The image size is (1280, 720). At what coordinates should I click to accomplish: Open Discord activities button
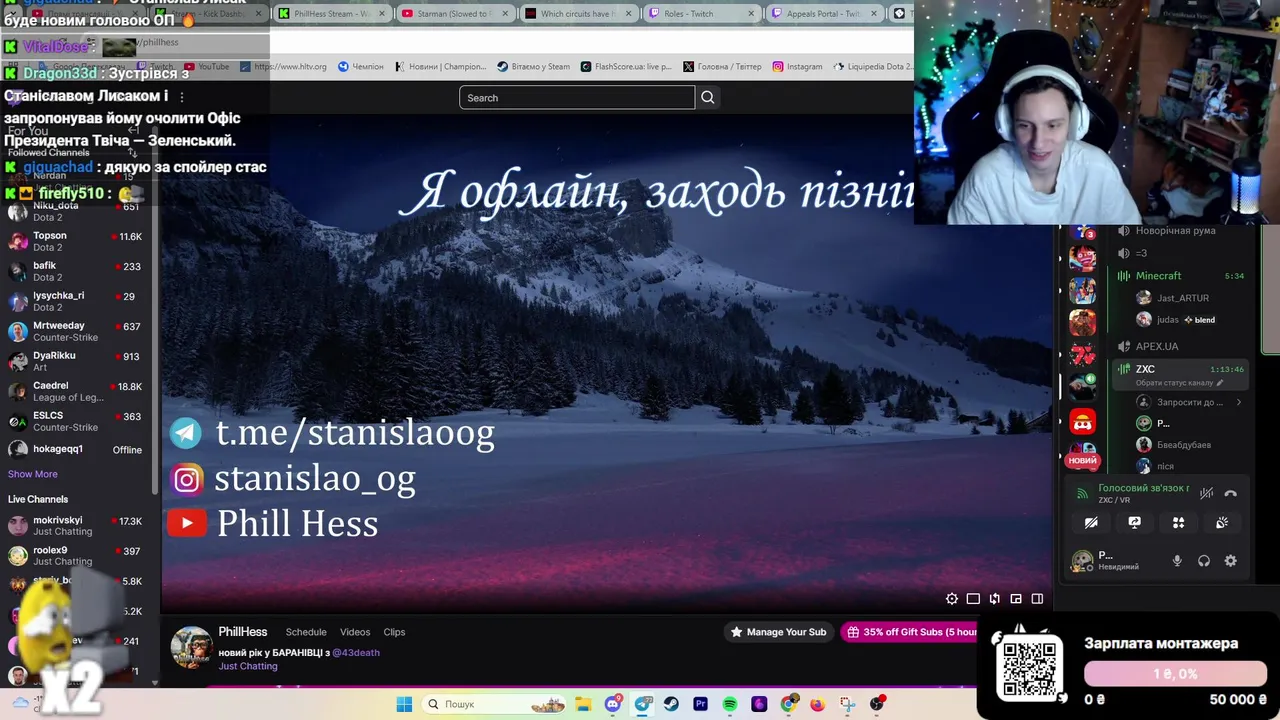(x=1178, y=522)
